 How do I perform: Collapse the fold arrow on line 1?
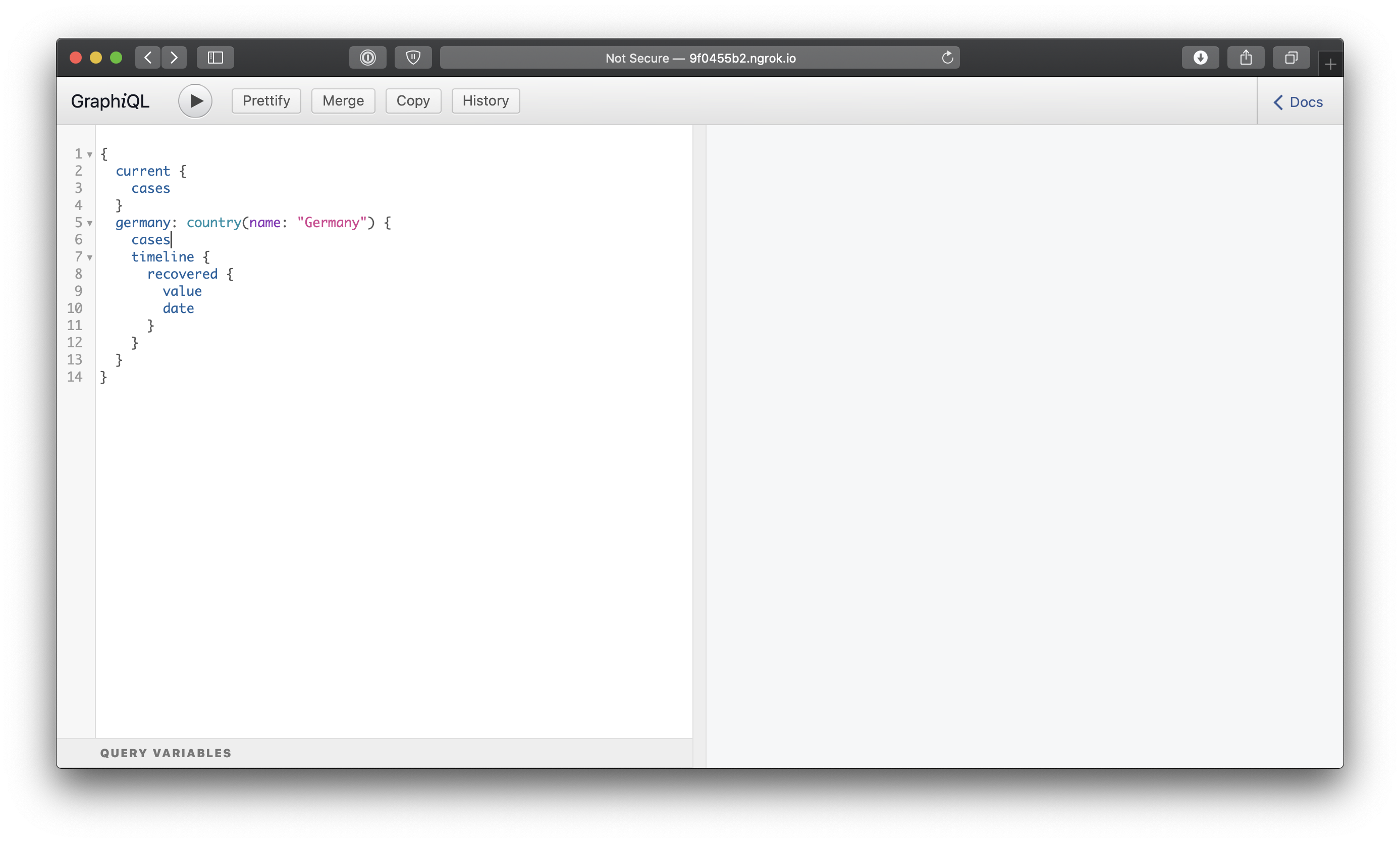tap(90, 154)
